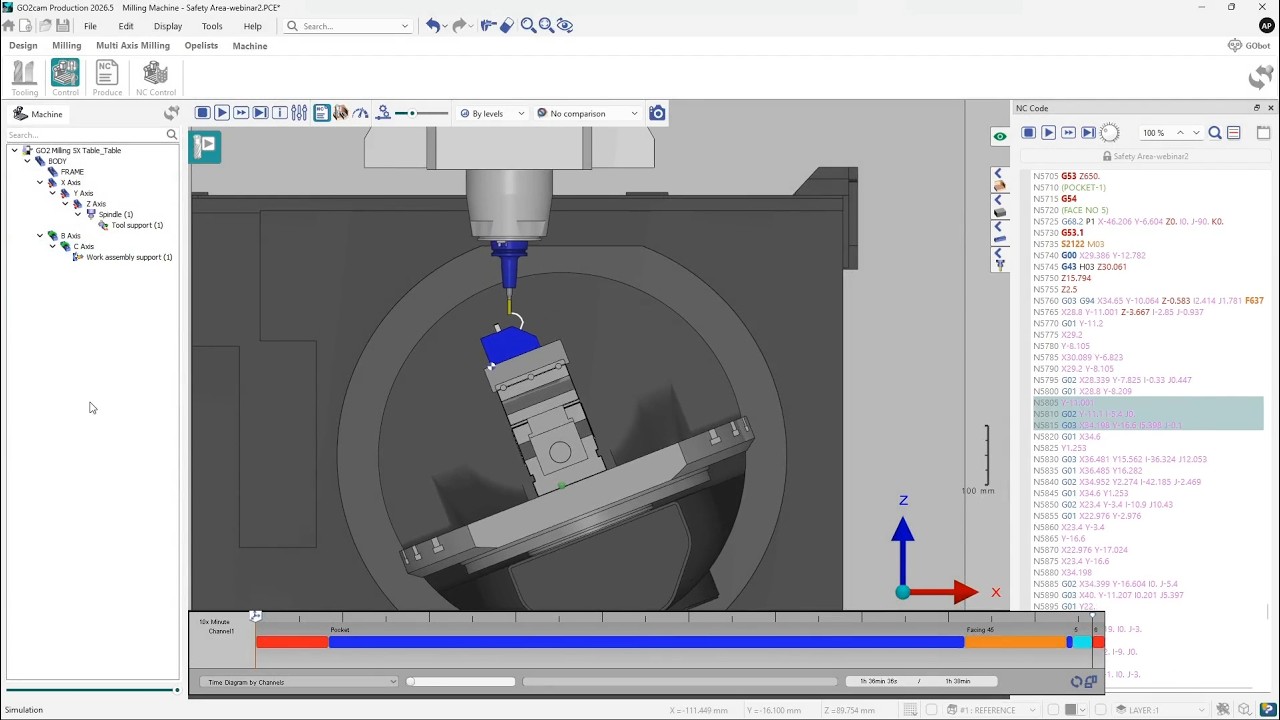Select 'Tool support (1)' in tree

point(137,225)
